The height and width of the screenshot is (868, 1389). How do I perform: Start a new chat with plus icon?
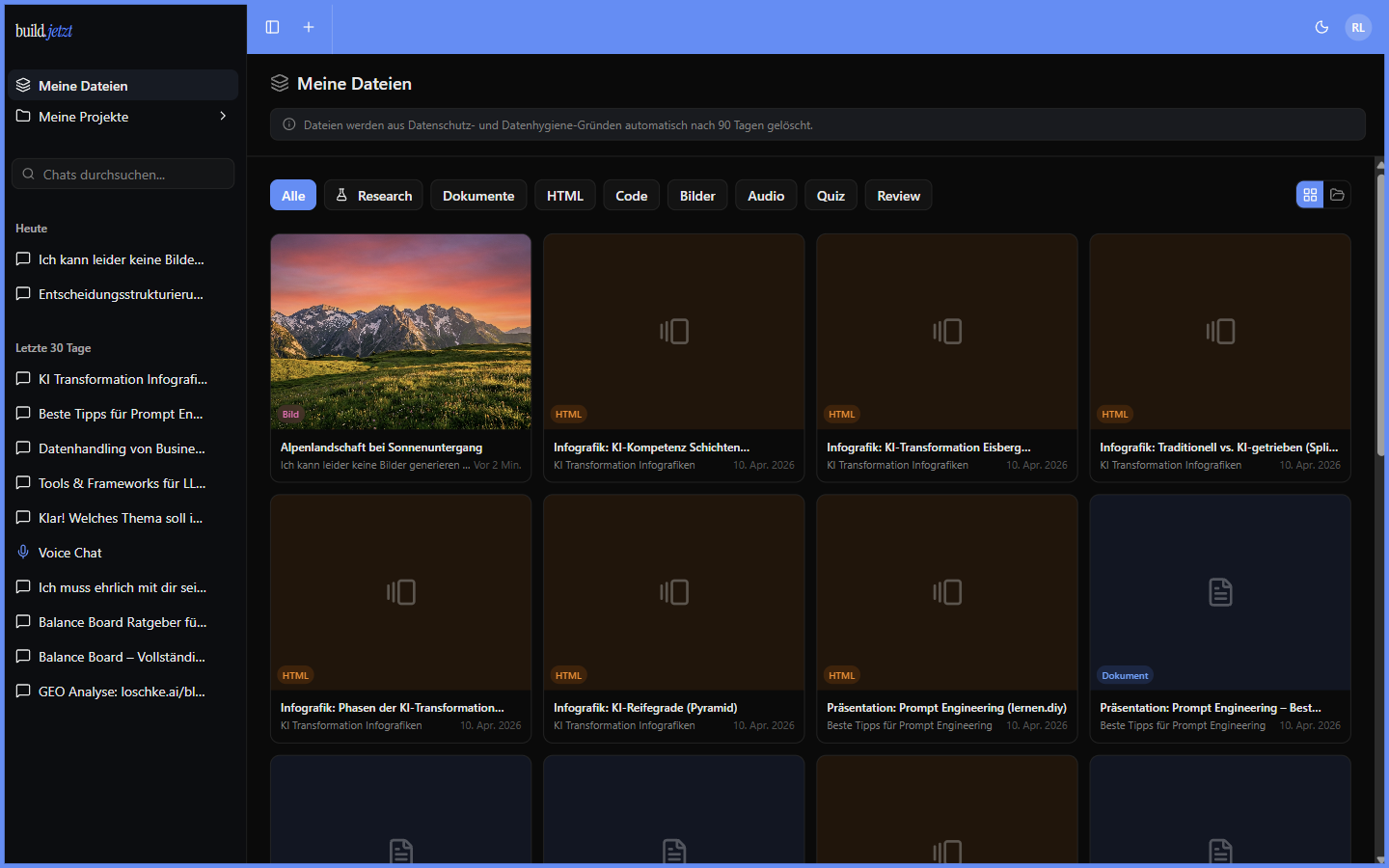tap(309, 27)
